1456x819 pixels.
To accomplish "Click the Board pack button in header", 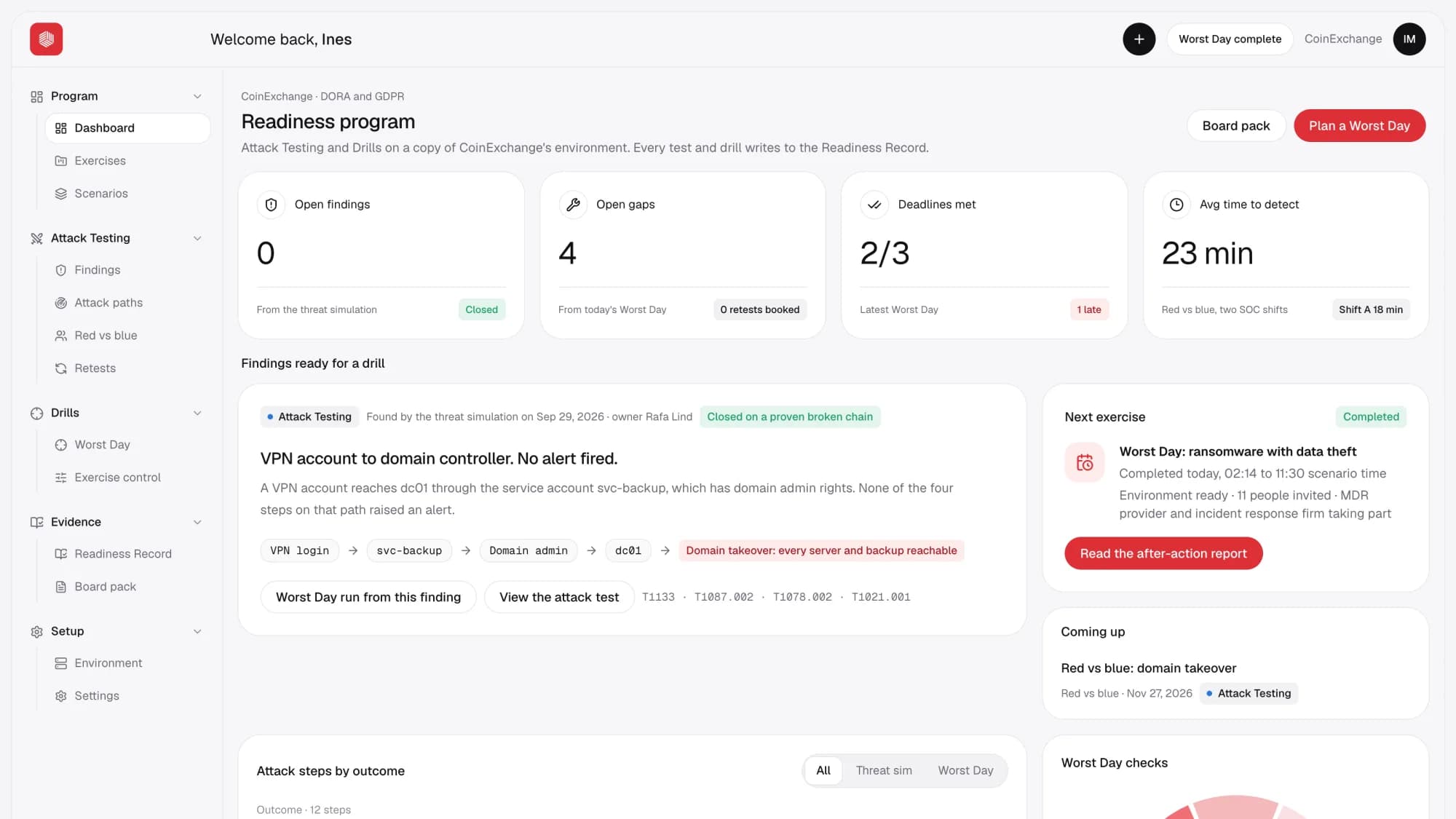I will coord(1236,126).
